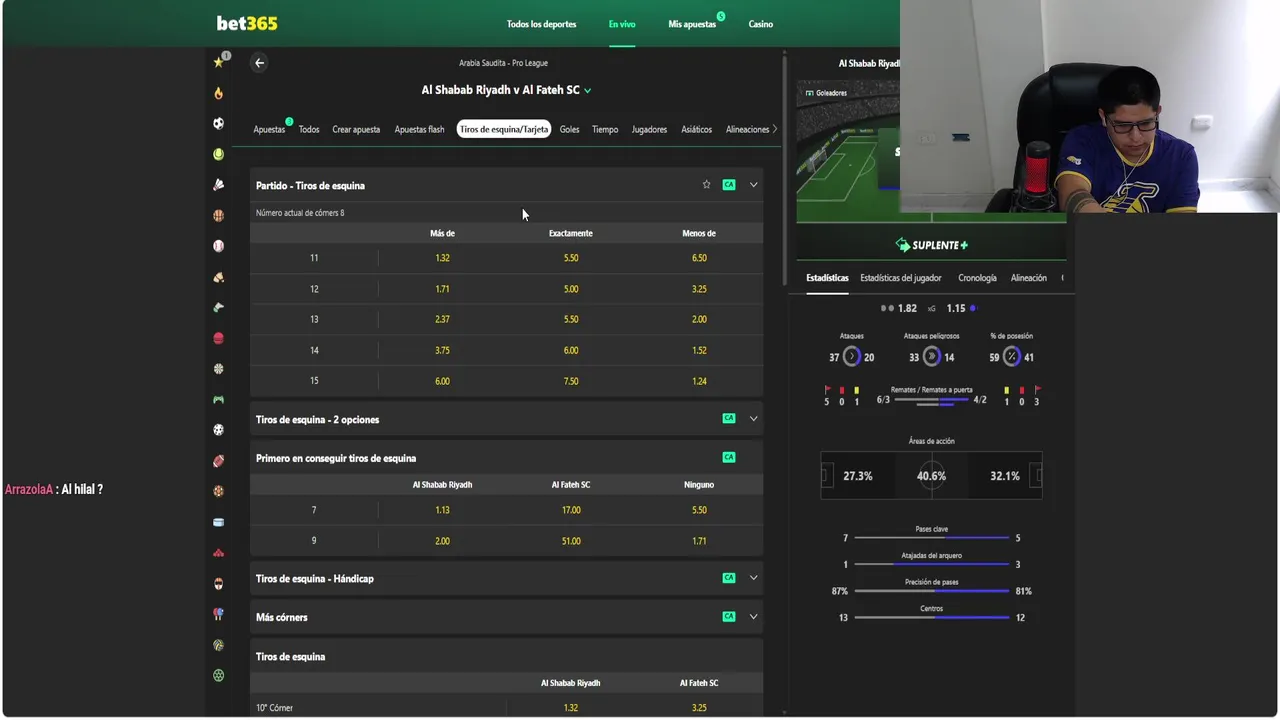Open the Estadísticas stats tab

pos(827,278)
